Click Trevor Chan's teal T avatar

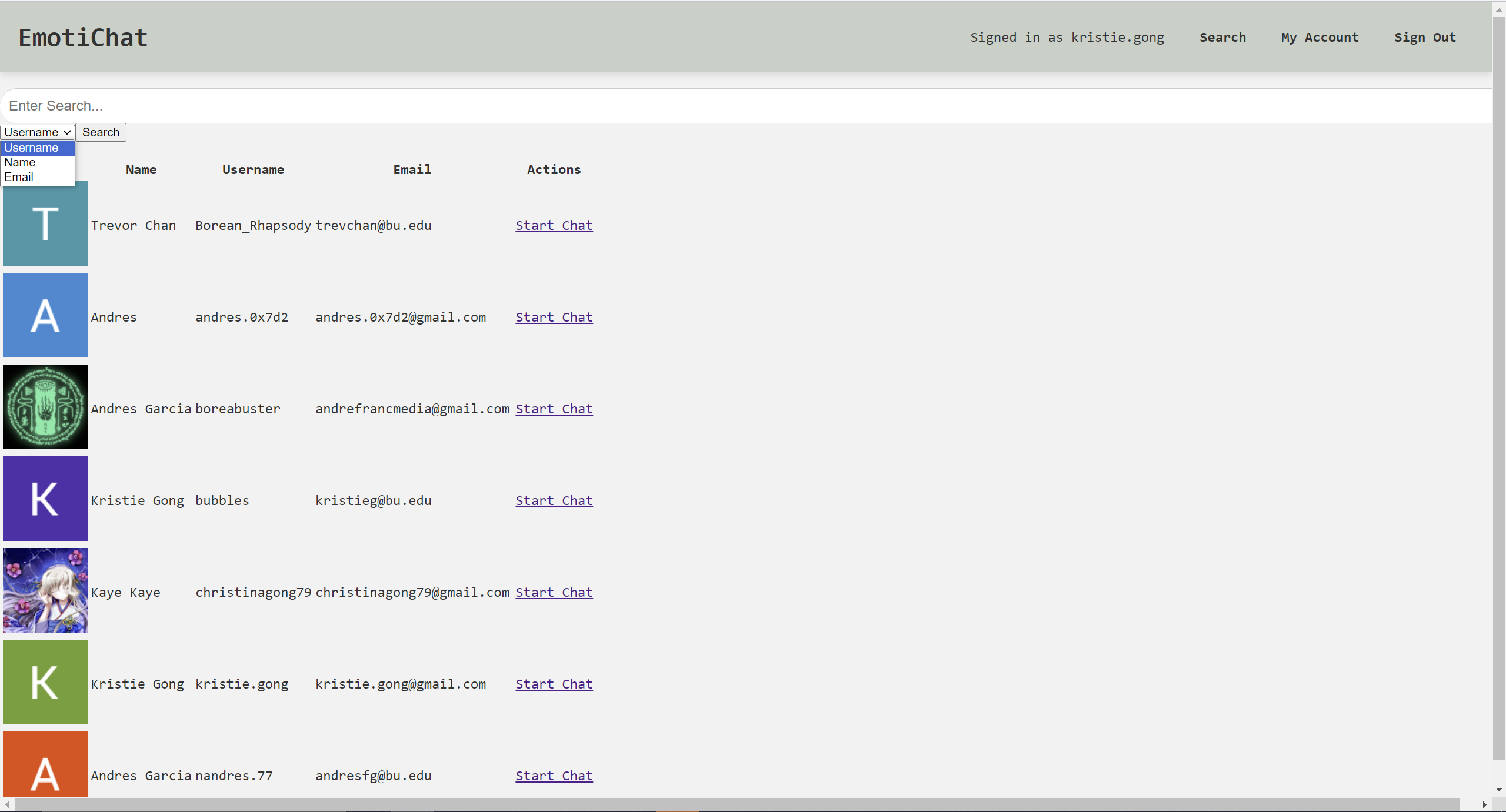[x=45, y=223]
